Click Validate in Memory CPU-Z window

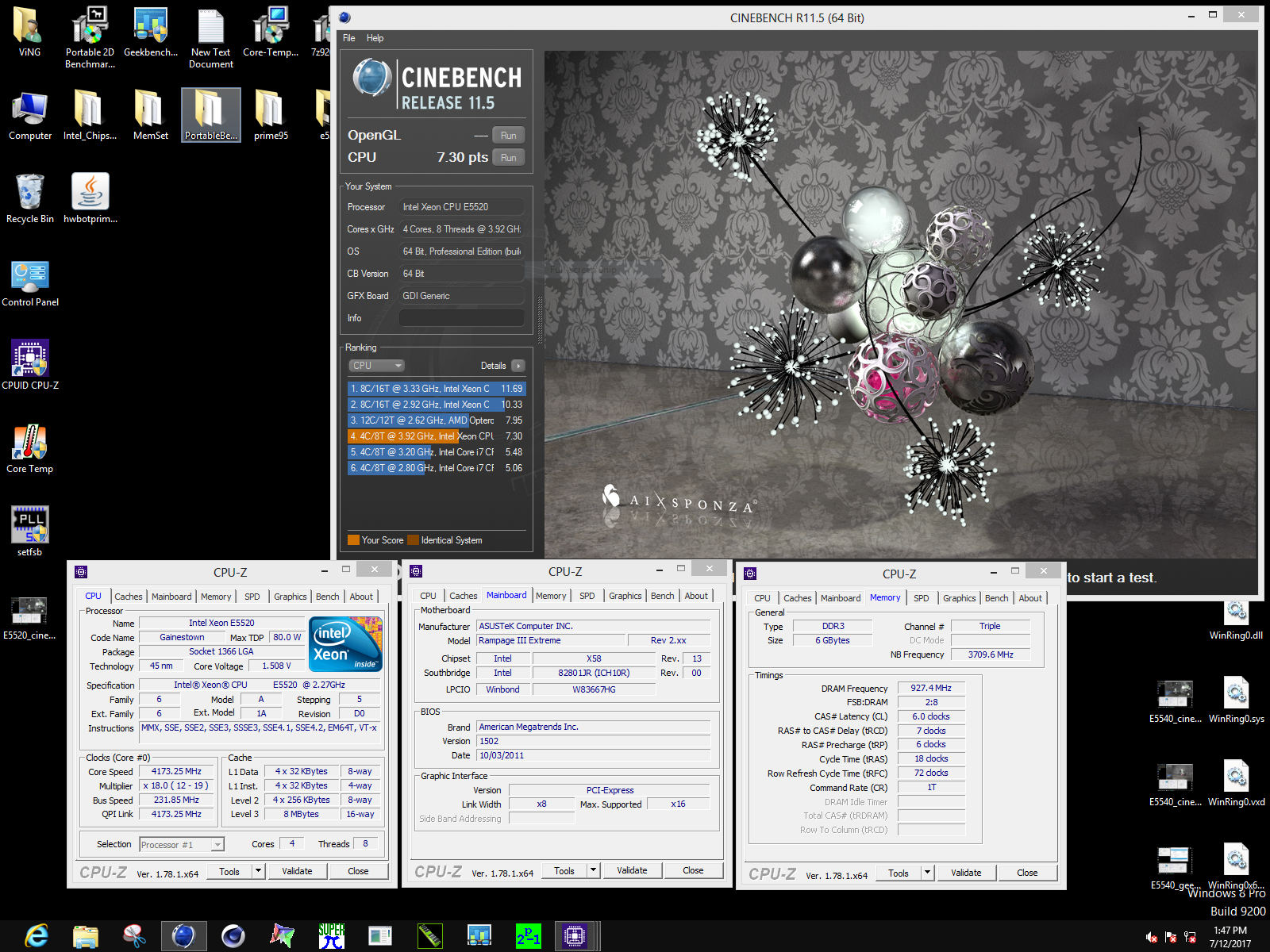pyautogui.click(x=966, y=873)
